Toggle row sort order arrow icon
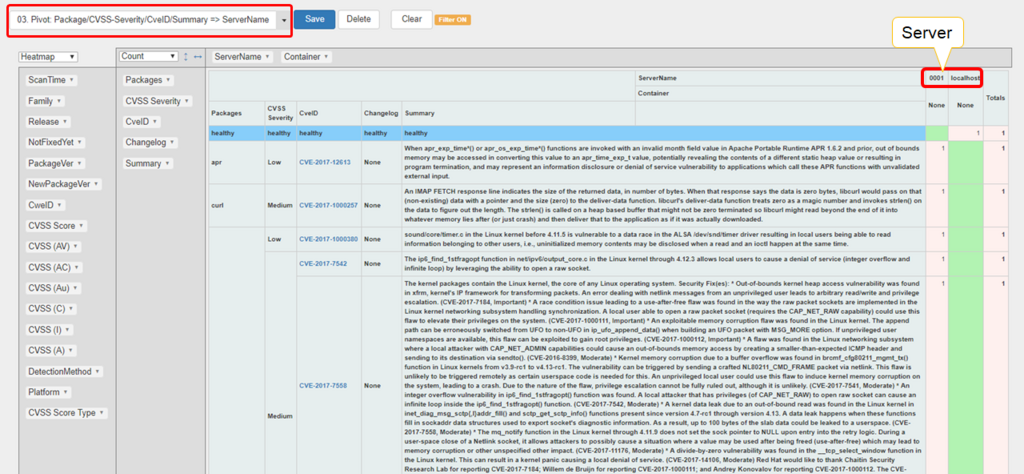Viewport: 1024px width, 474px height. pyautogui.click(x=186, y=57)
